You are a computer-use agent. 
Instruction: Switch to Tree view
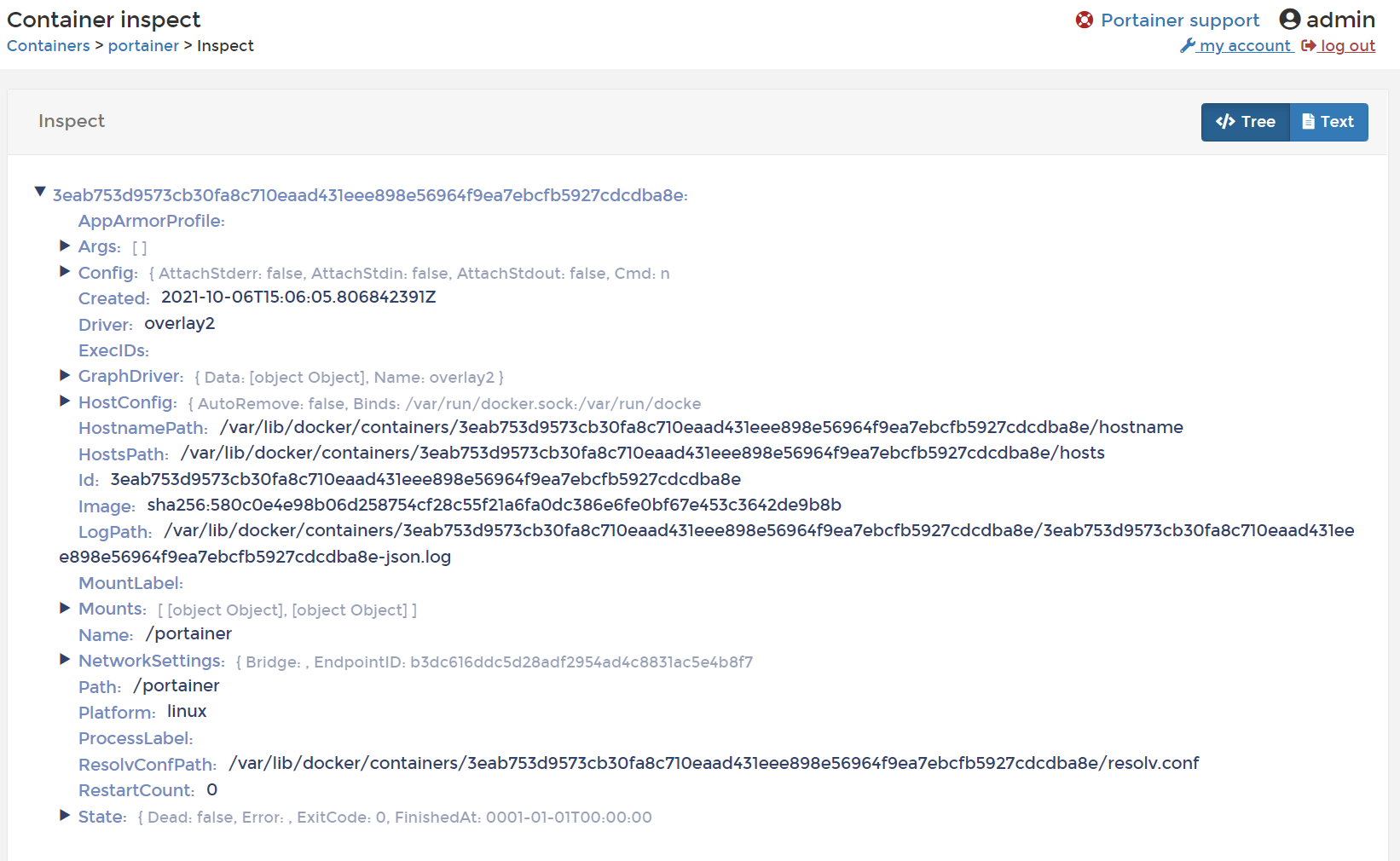point(1246,122)
